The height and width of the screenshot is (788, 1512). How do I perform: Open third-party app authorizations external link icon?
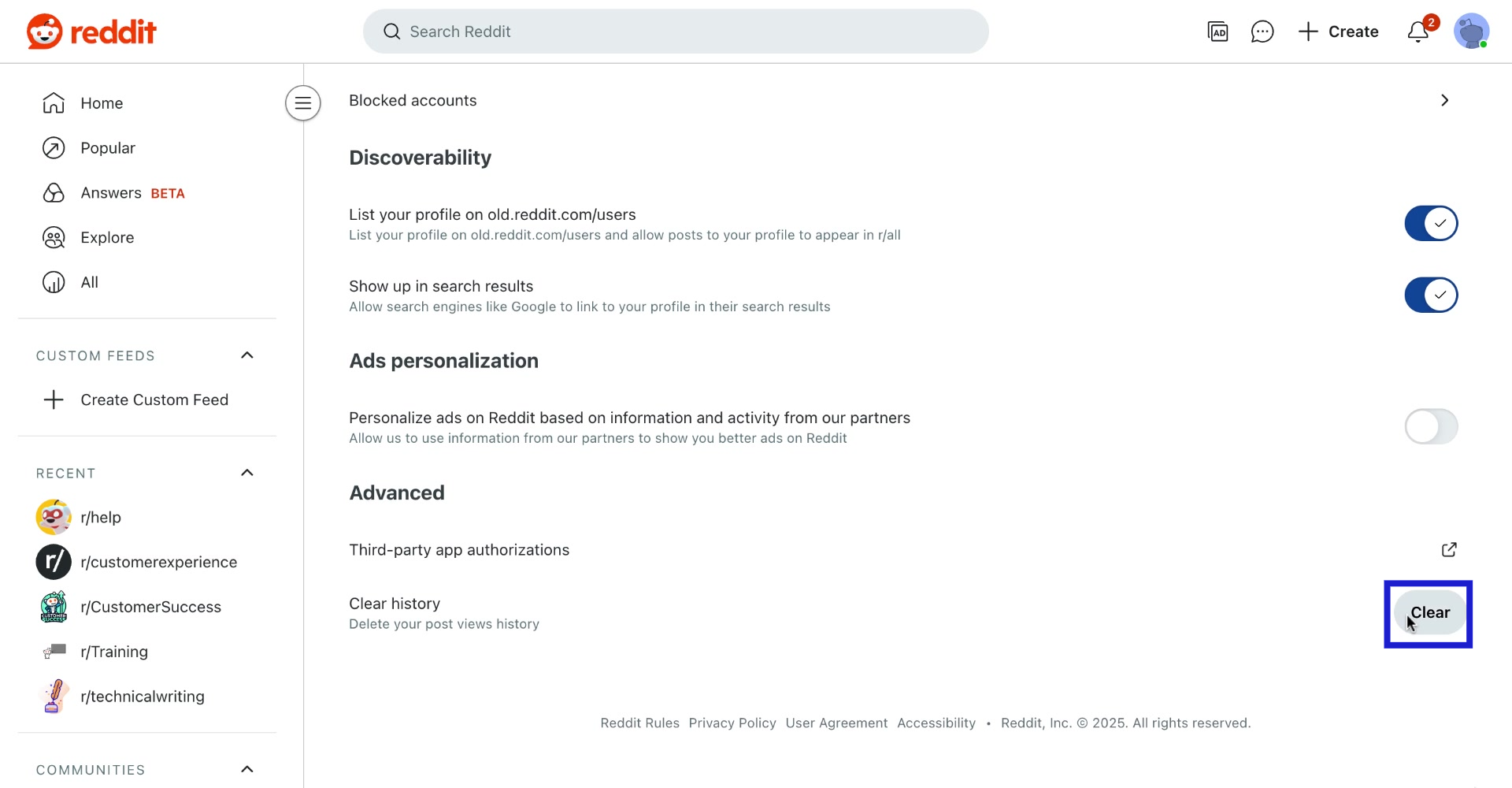click(1449, 550)
